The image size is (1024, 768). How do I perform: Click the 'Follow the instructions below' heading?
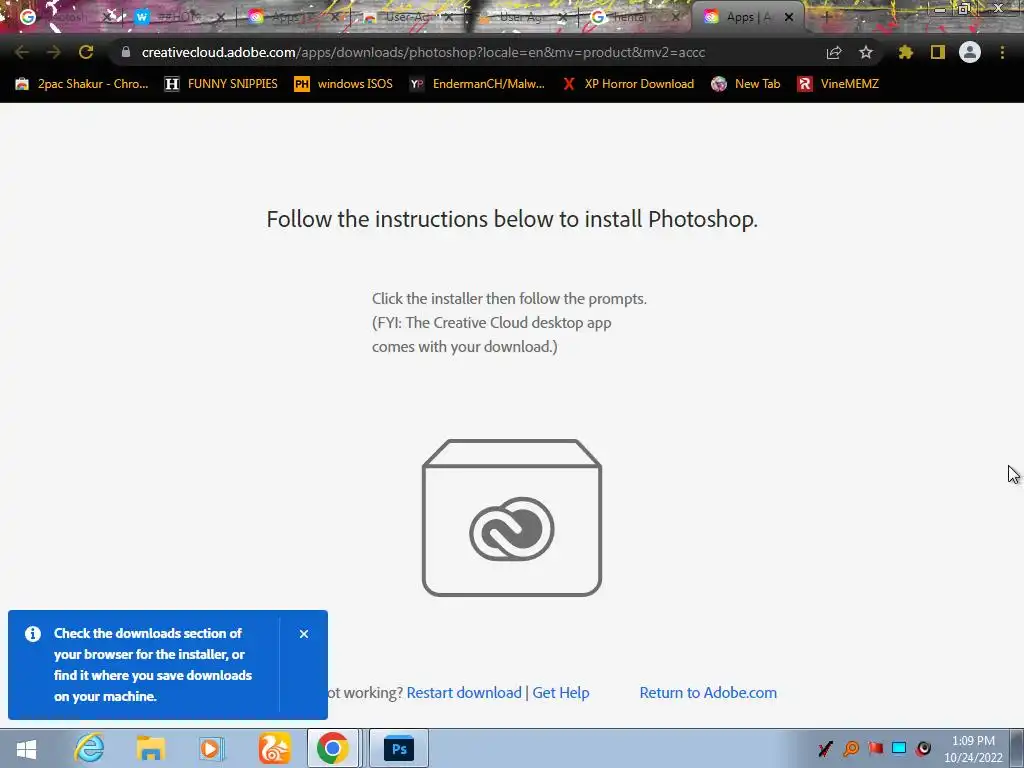[x=512, y=219]
